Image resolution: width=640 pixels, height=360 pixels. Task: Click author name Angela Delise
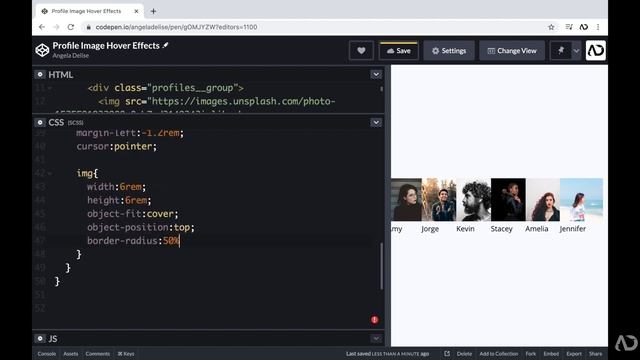tap(71, 56)
